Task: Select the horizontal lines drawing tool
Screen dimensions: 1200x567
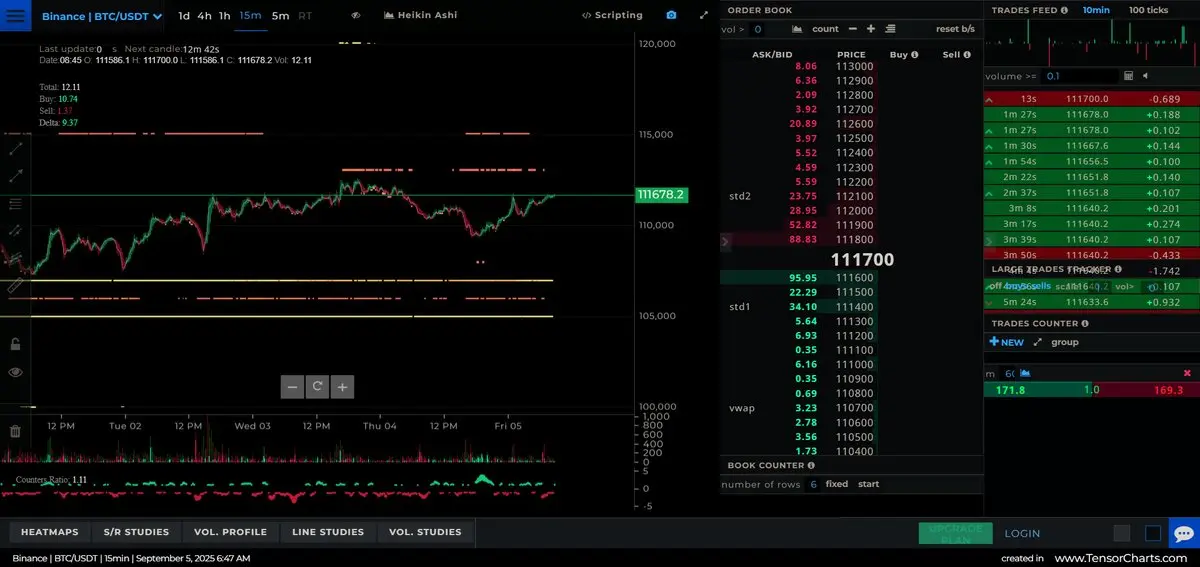Action: tap(15, 204)
